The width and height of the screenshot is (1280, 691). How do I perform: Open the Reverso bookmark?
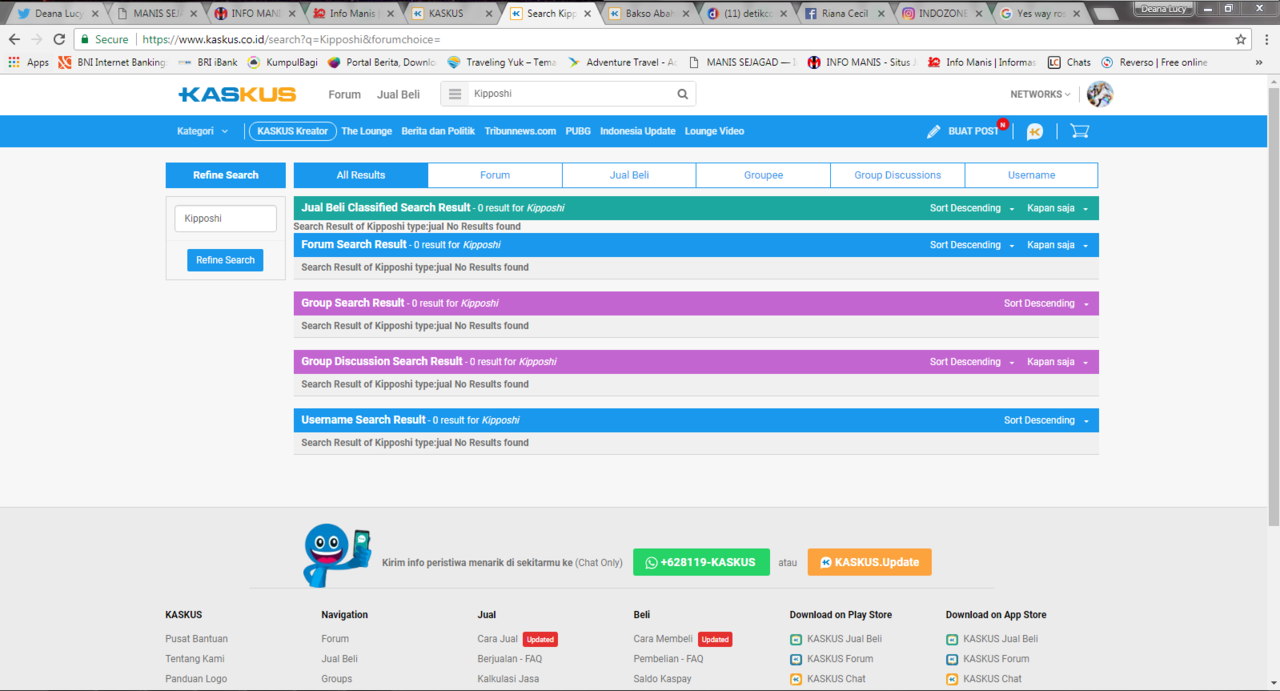click(1154, 62)
